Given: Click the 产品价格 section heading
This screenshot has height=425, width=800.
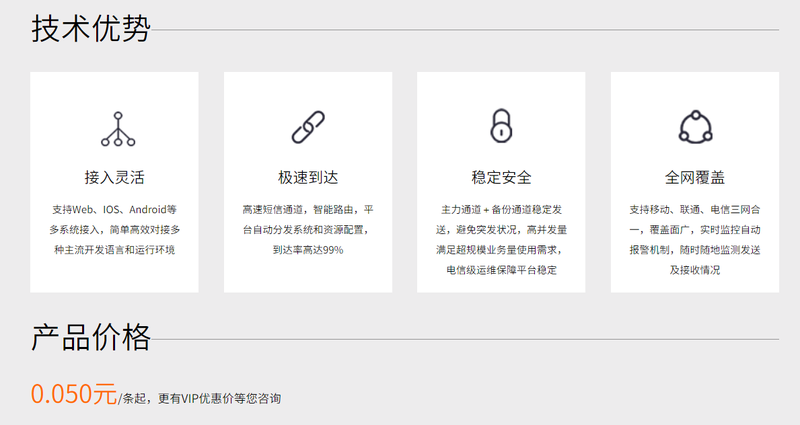Looking at the screenshot, I should [91, 337].
